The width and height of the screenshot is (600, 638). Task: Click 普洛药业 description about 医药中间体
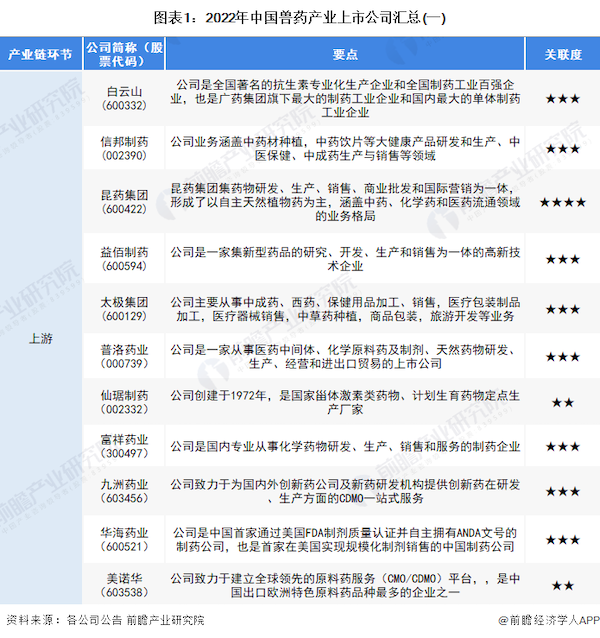pyautogui.click(x=345, y=356)
